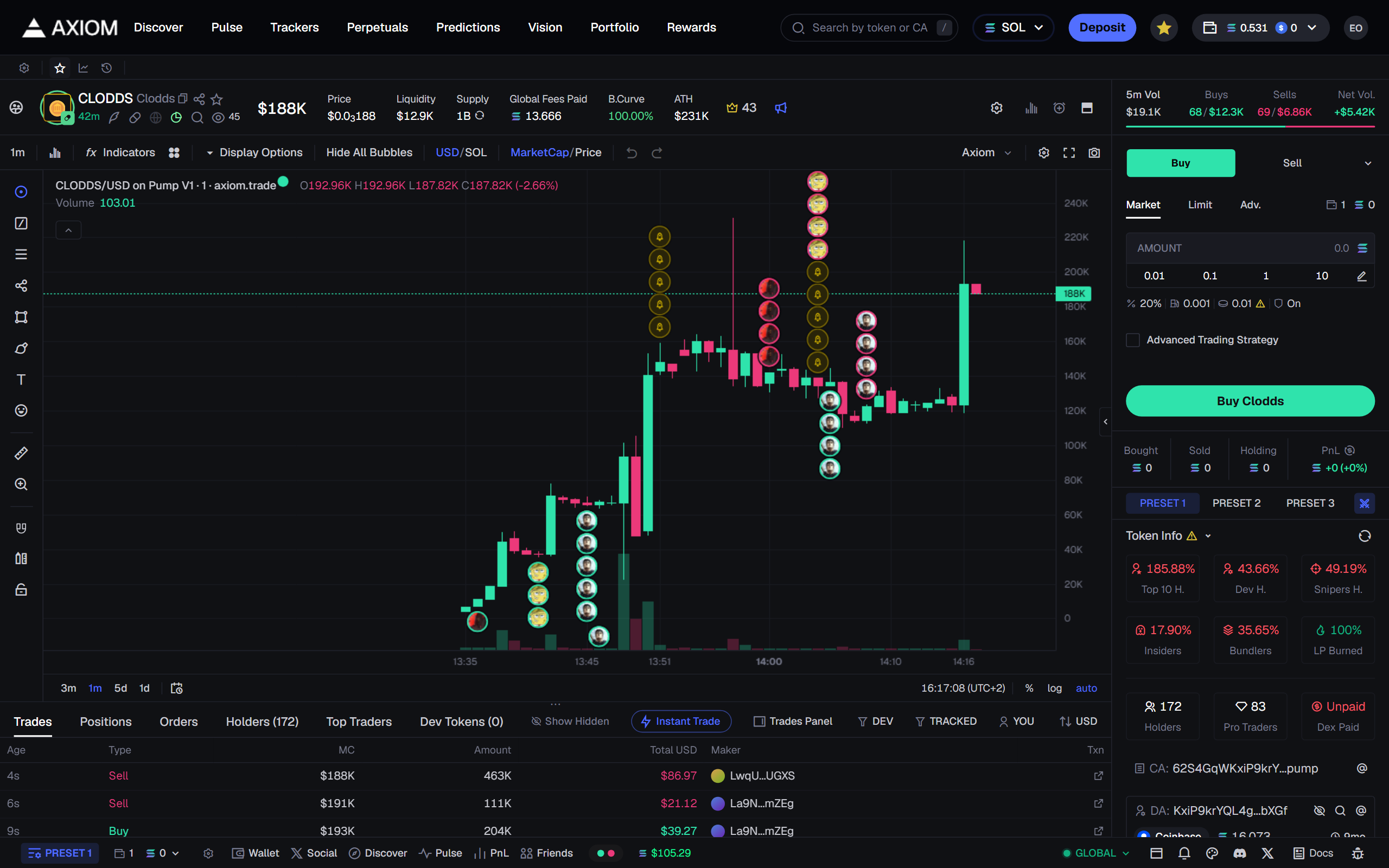This screenshot has width=1389, height=868.
Task: Switch to the Positions tab
Action: (106, 722)
